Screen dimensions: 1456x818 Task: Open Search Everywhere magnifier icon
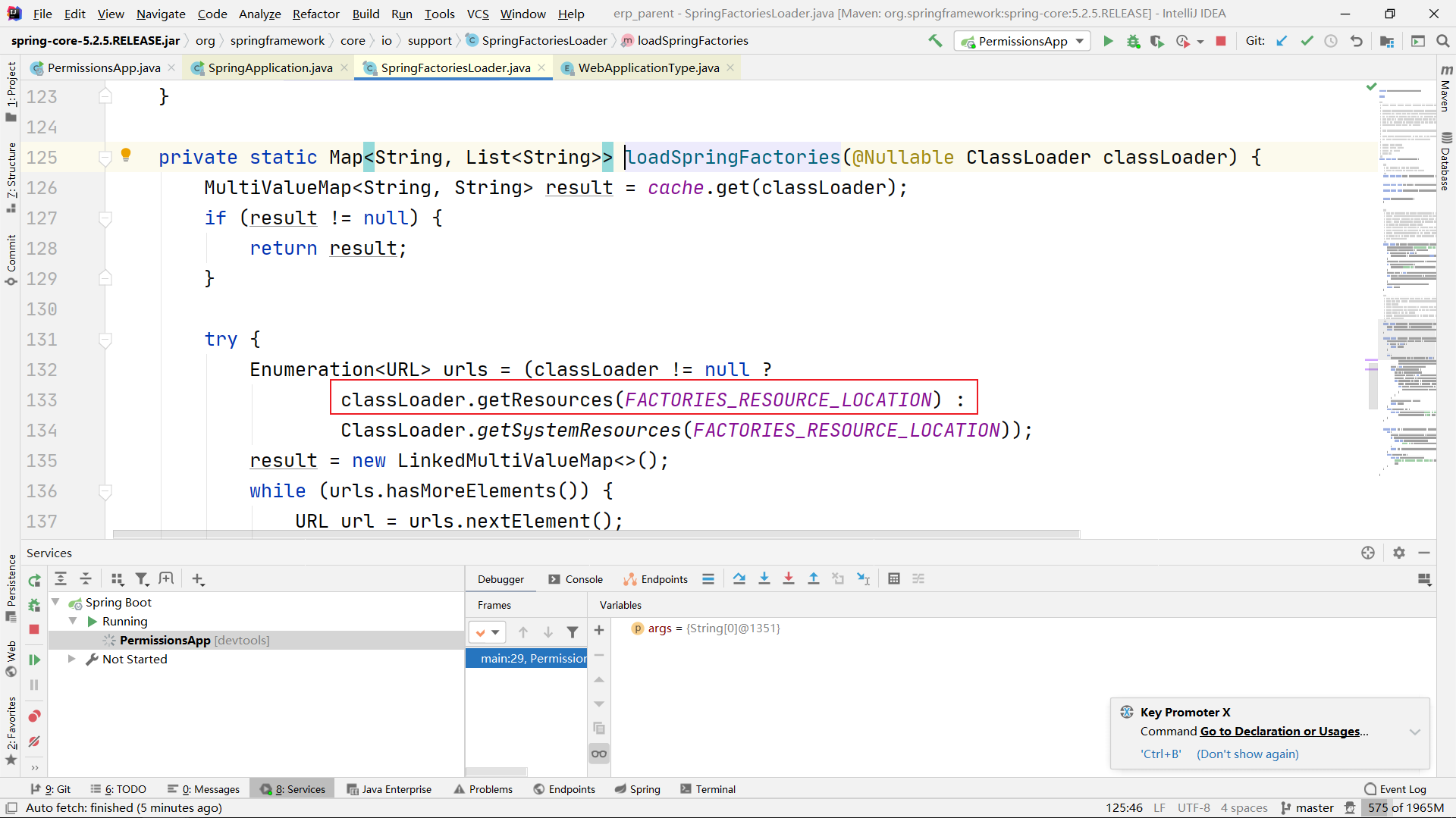[1442, 41]
